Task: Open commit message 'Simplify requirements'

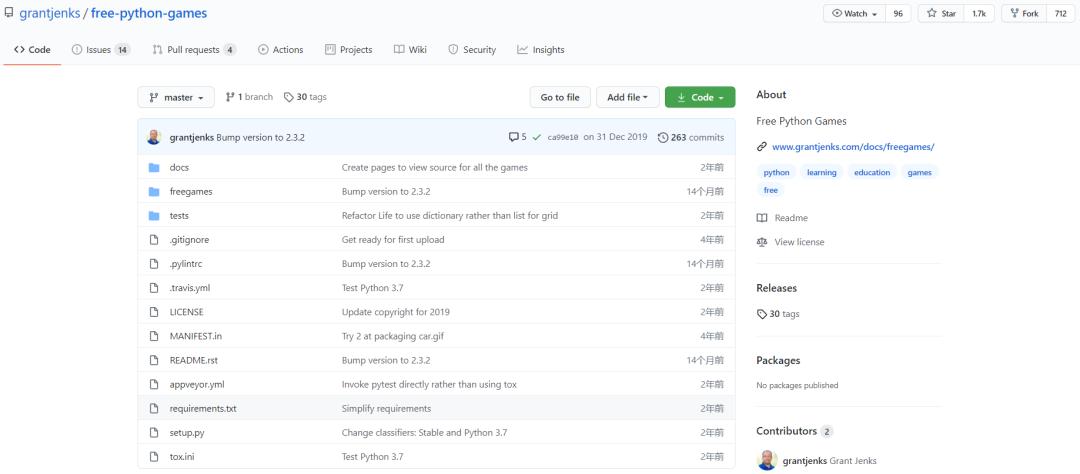Action: tap(386, 409)
